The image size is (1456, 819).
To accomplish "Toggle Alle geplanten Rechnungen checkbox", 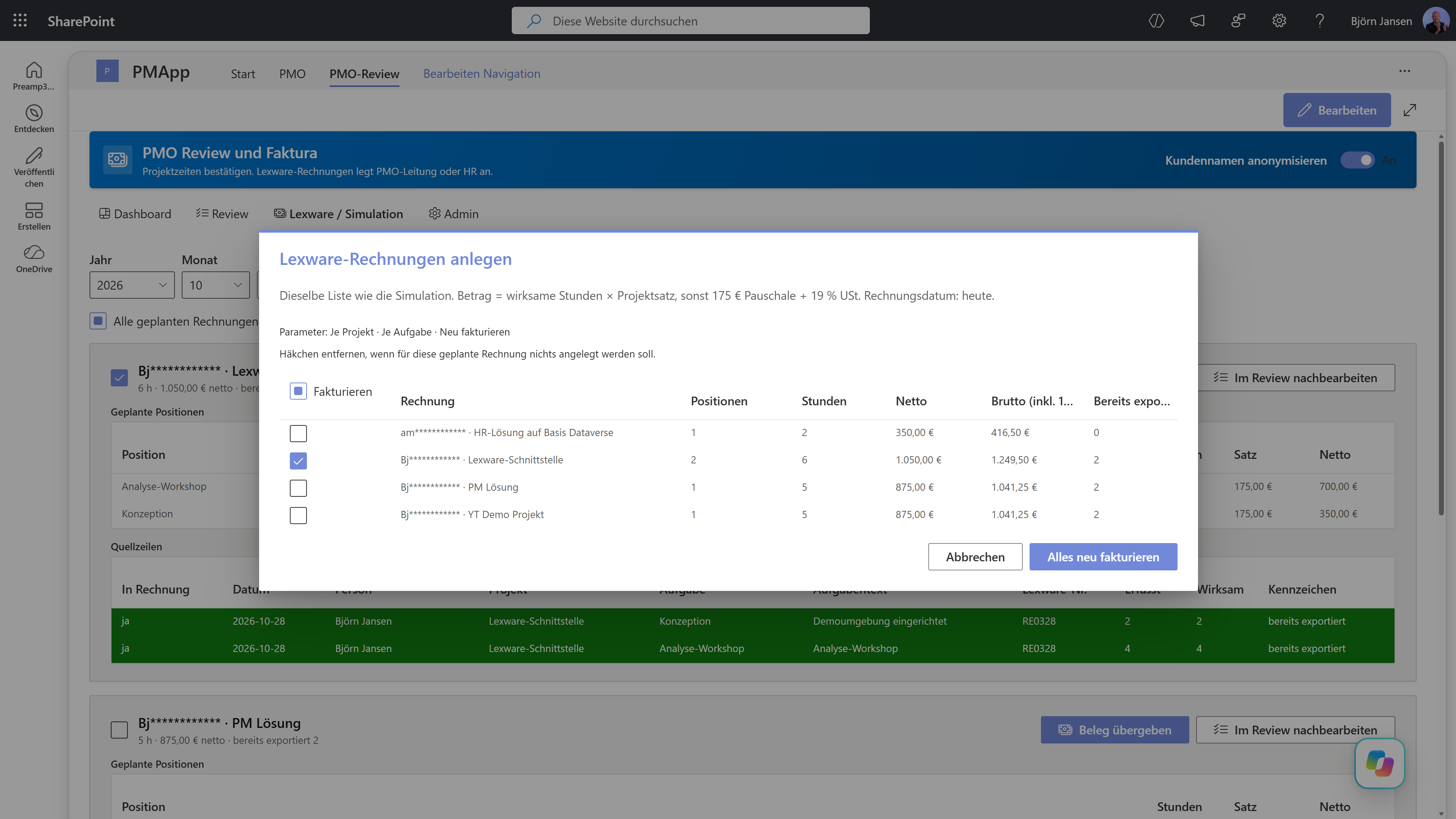I will 98,321.
